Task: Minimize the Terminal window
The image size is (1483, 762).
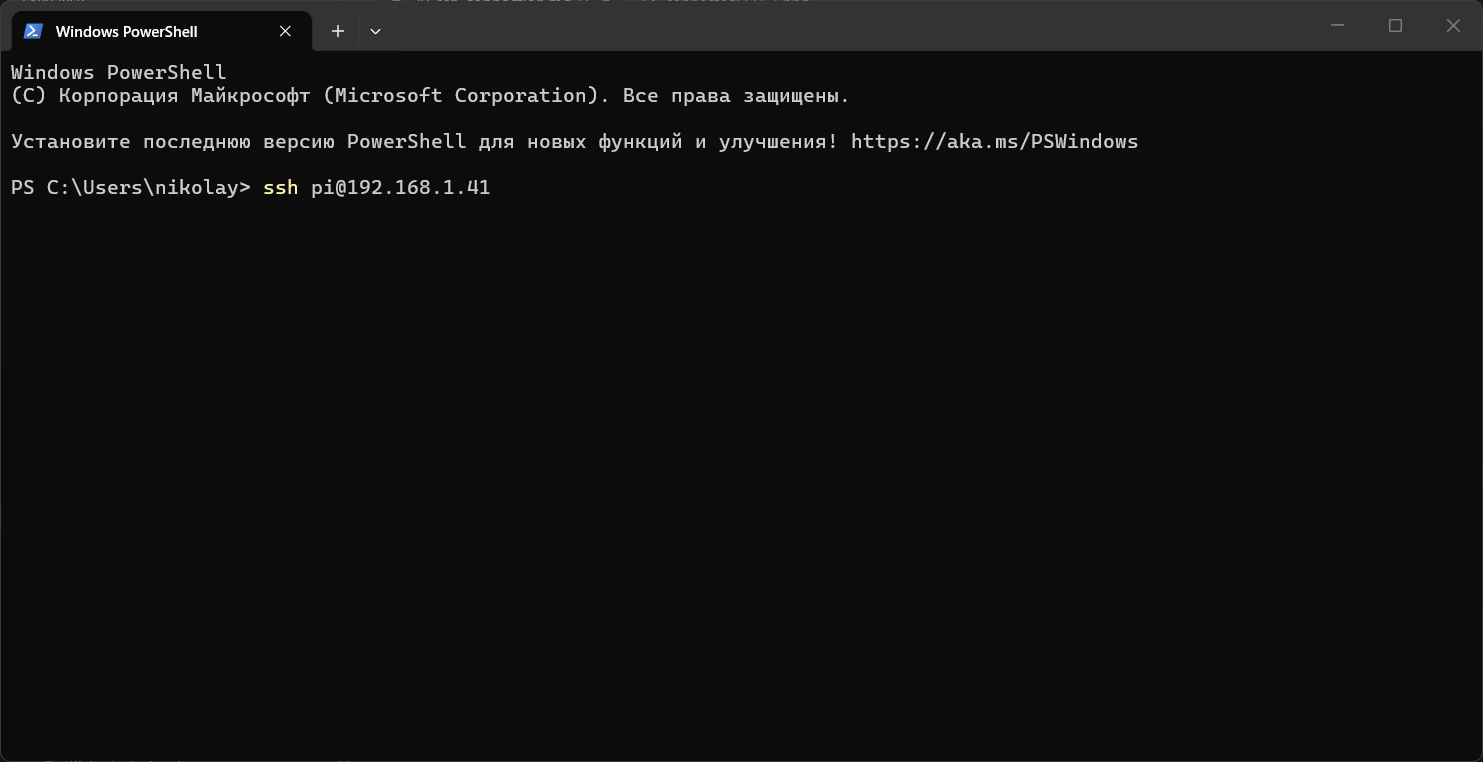Action: click(1337, 25)
